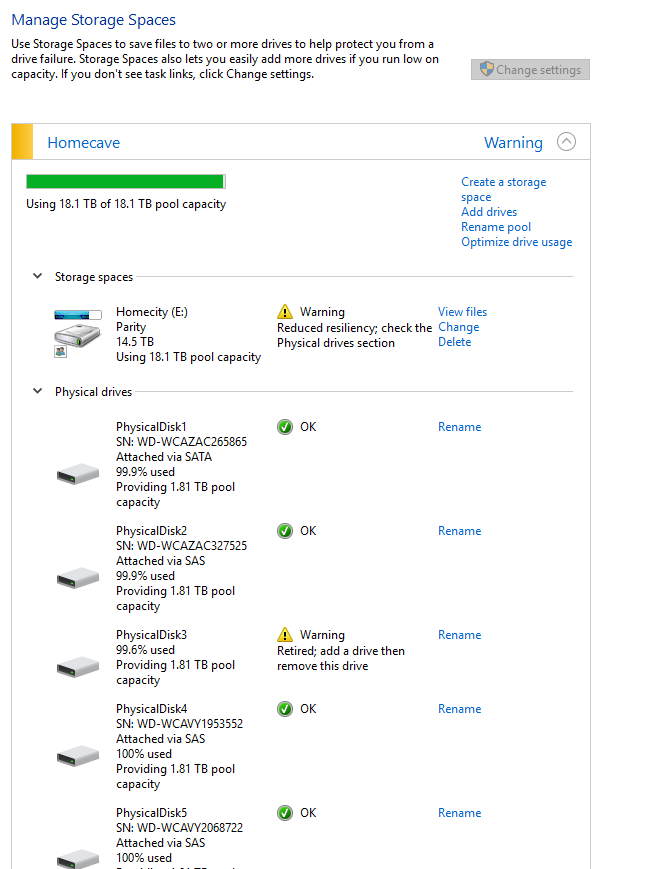
Task: Click the Add drives link
Action: pos(489,212)
